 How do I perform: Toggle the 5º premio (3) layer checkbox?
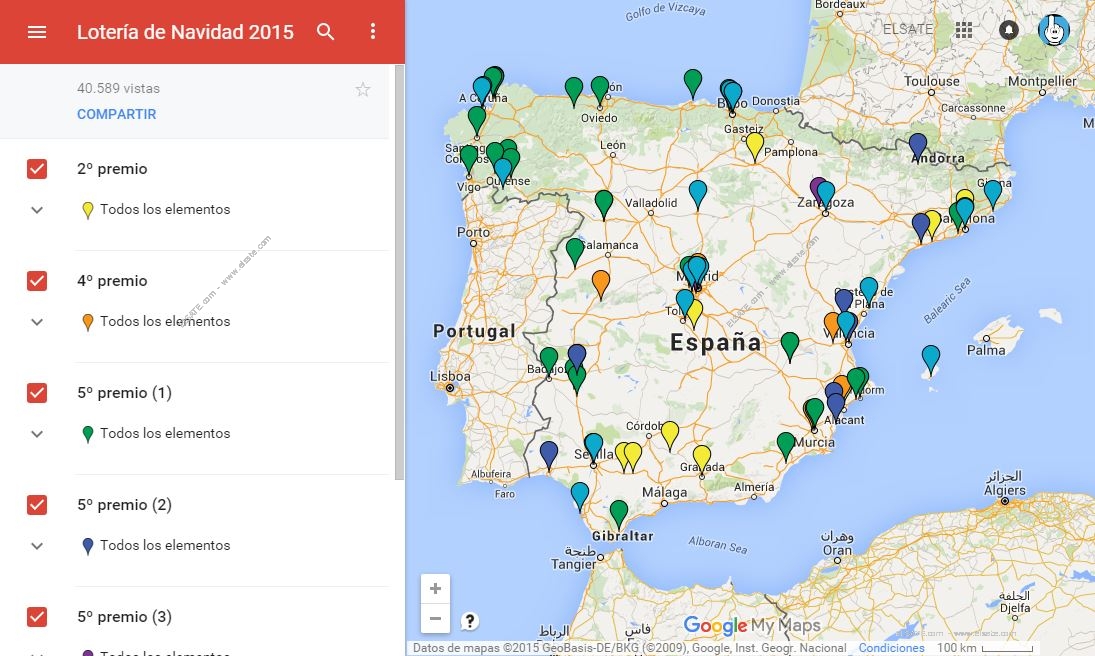tap(37, 617)
